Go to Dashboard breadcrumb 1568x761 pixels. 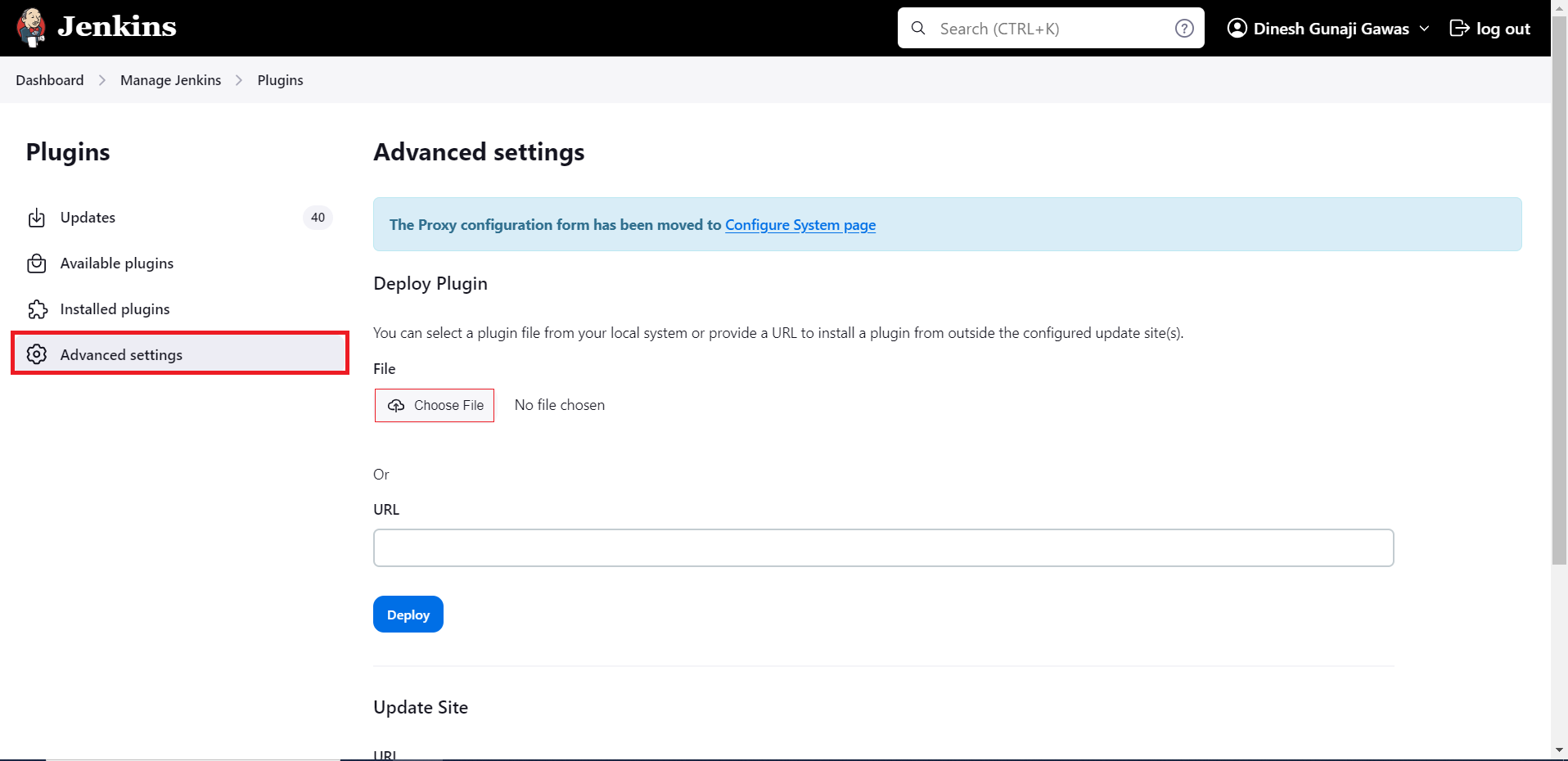pos(50,80)
